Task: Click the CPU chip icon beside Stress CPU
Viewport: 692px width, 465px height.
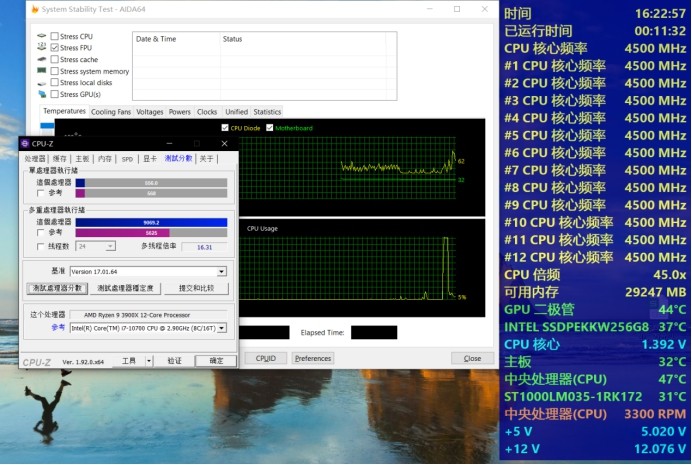Action: click(x=41, y=36)
